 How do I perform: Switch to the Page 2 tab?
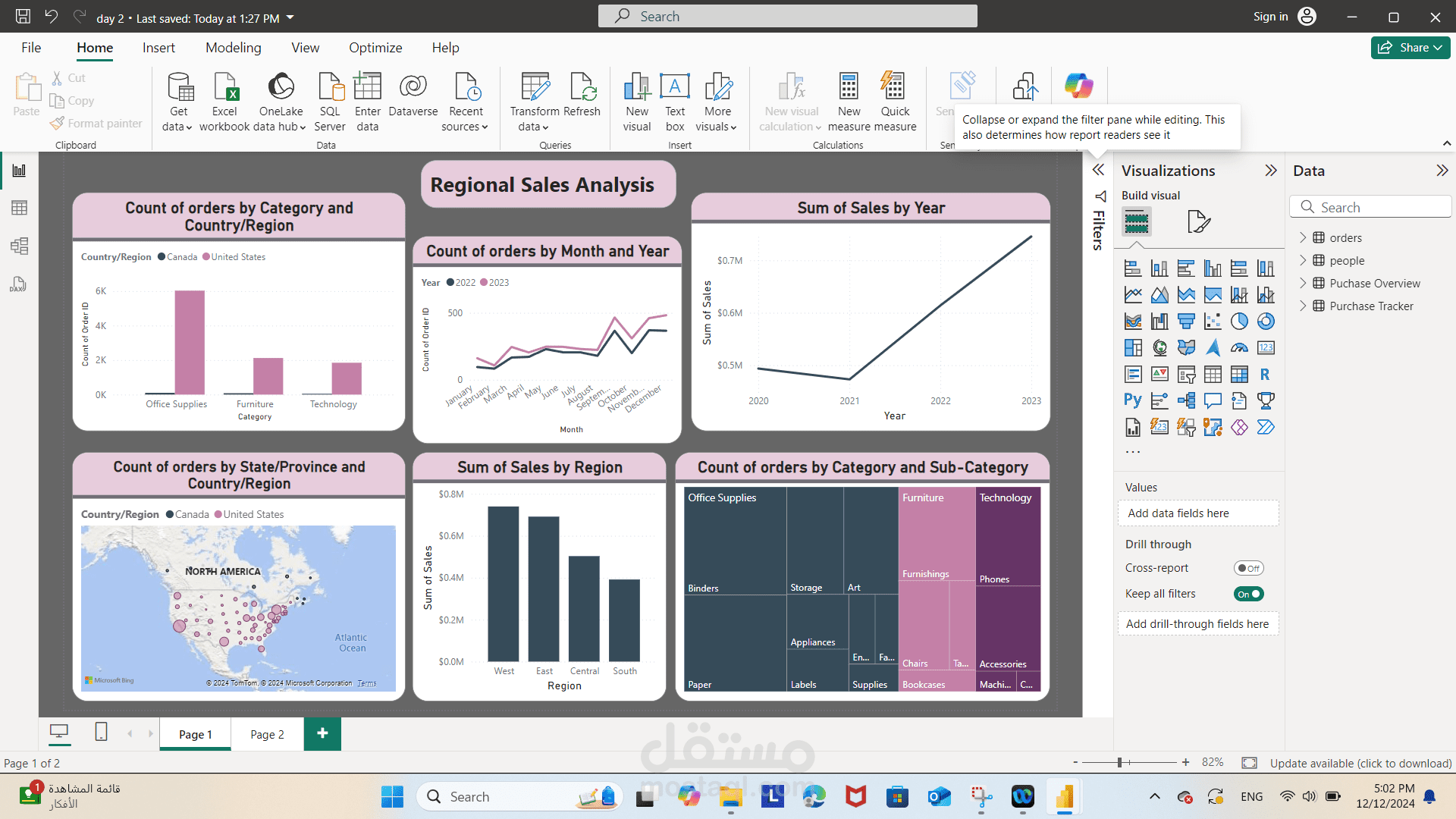click(267, 734)
